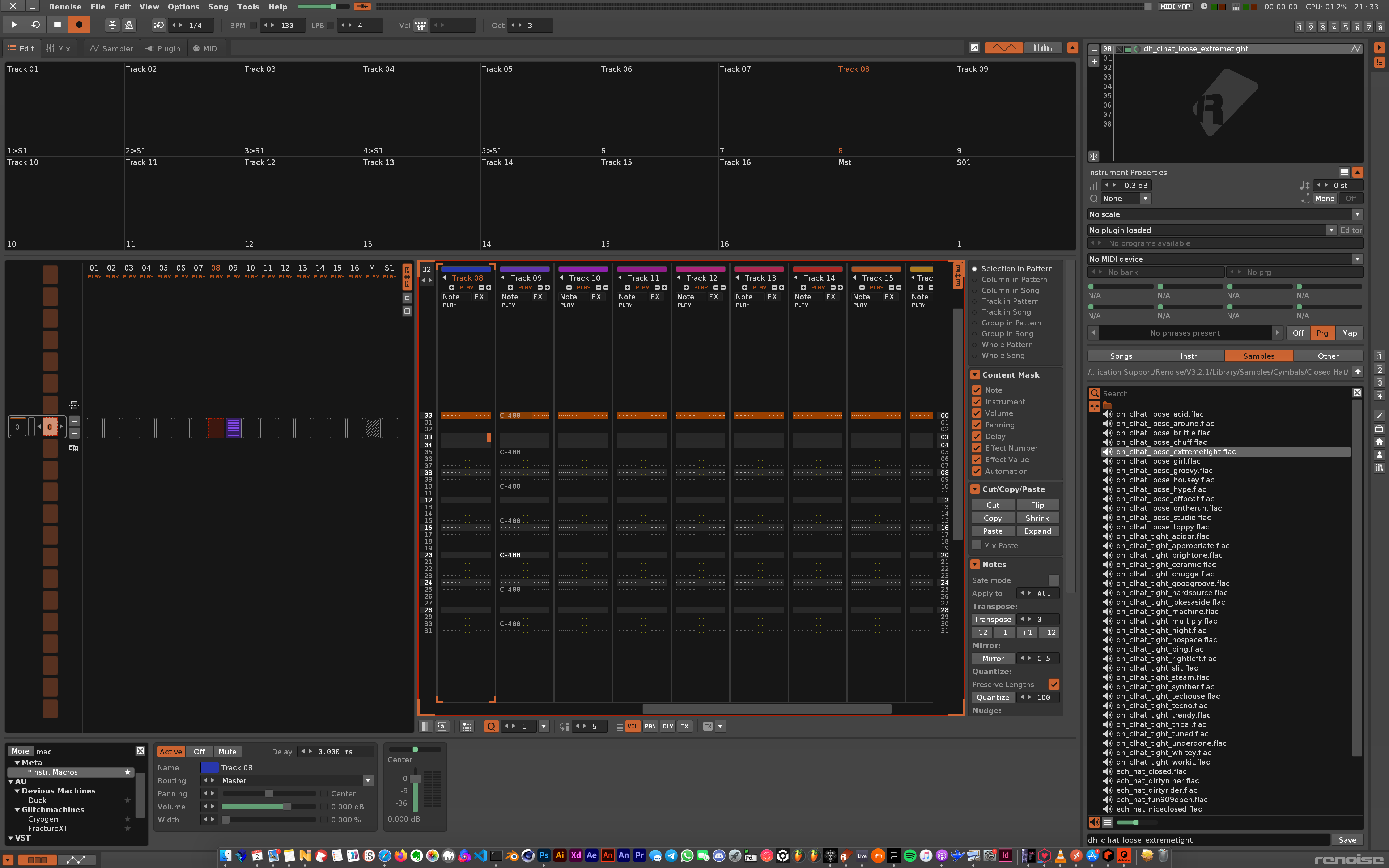Open the No scale dropdown
The width and height of the screenshot is (1389, 868).
coord(1225,214)
